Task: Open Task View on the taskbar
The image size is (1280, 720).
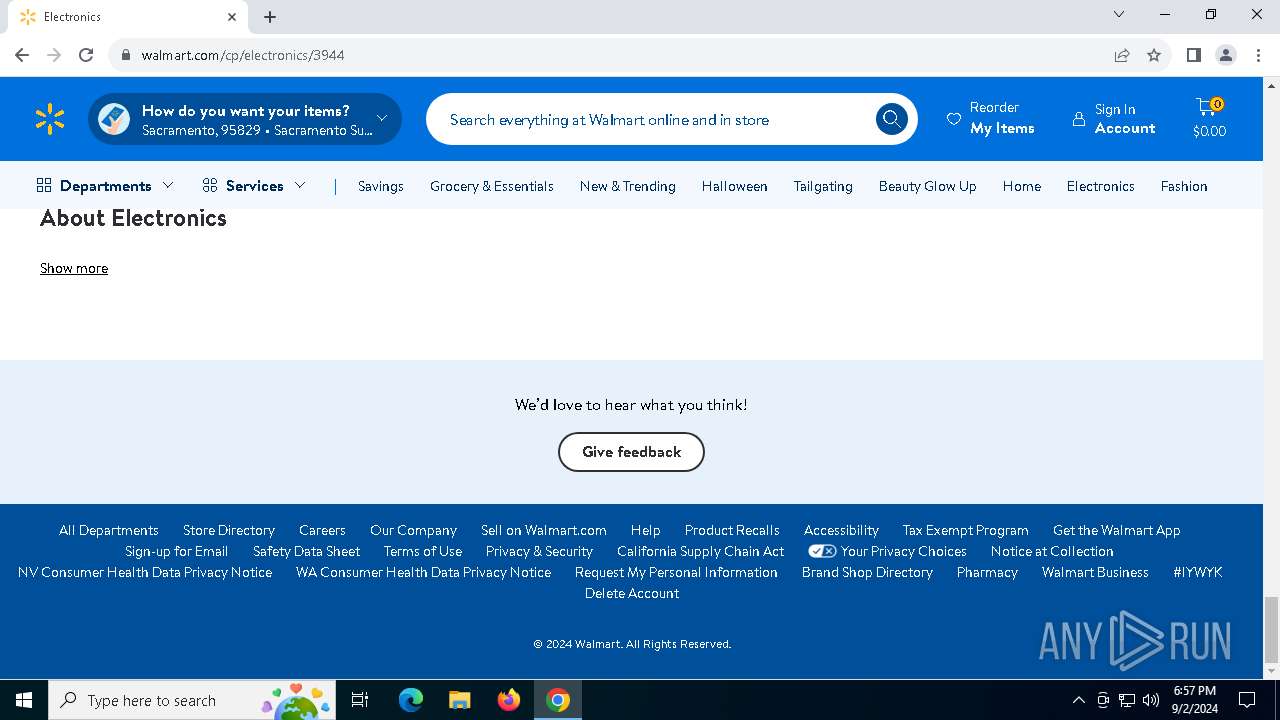Action: [x=360, y=700]
